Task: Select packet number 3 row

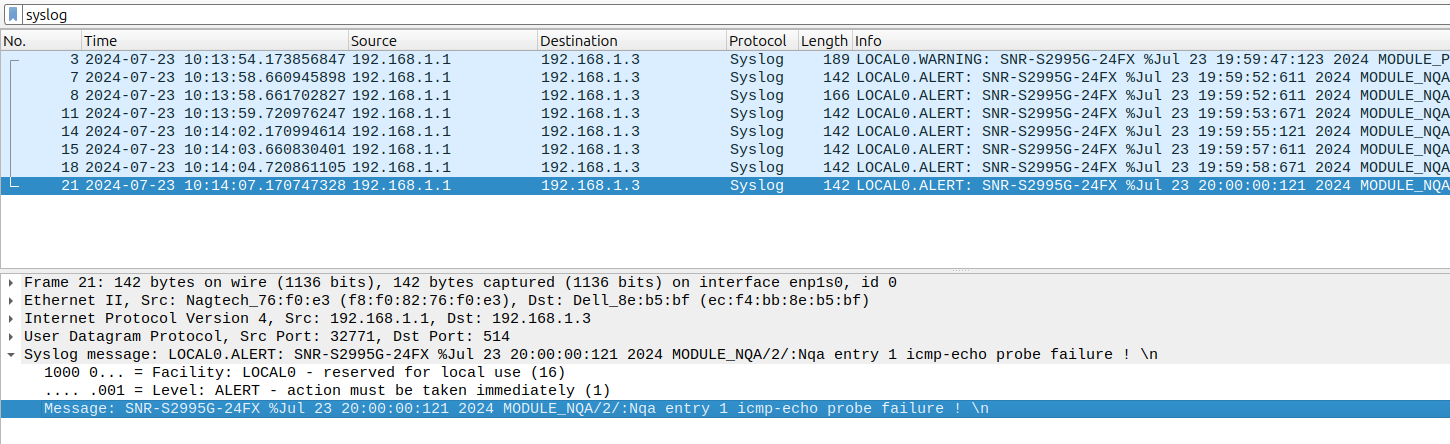Action: tap(725, 60)
